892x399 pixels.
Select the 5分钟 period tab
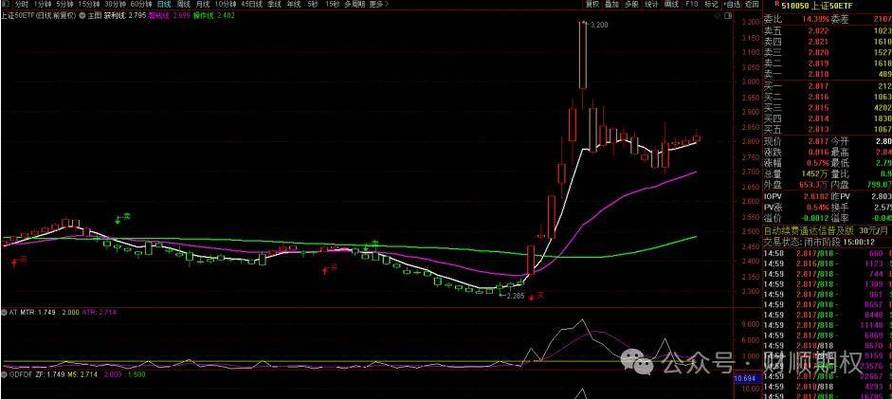[x=64, y=4]
